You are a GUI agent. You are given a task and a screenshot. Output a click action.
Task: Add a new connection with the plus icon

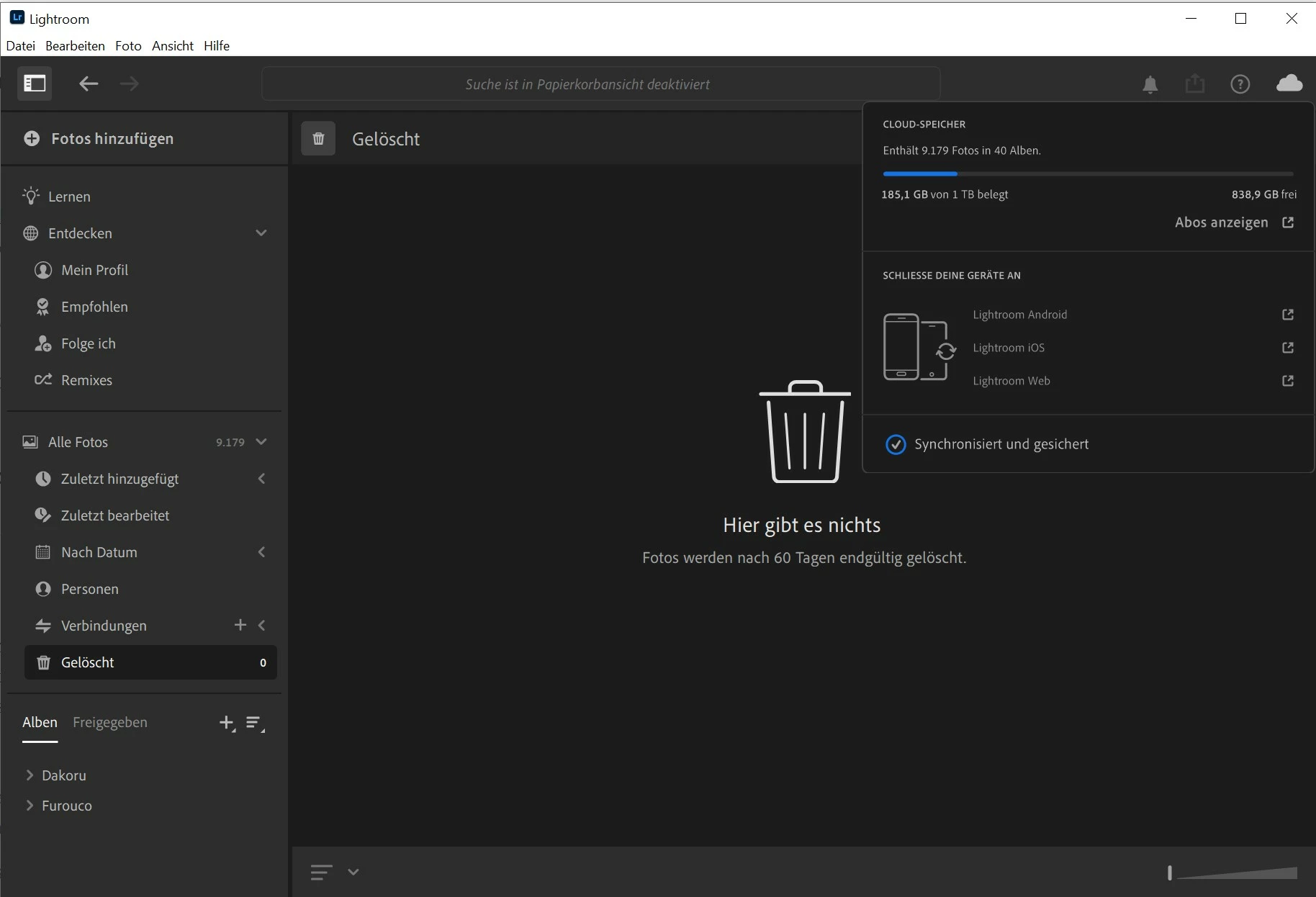[240, 625]
